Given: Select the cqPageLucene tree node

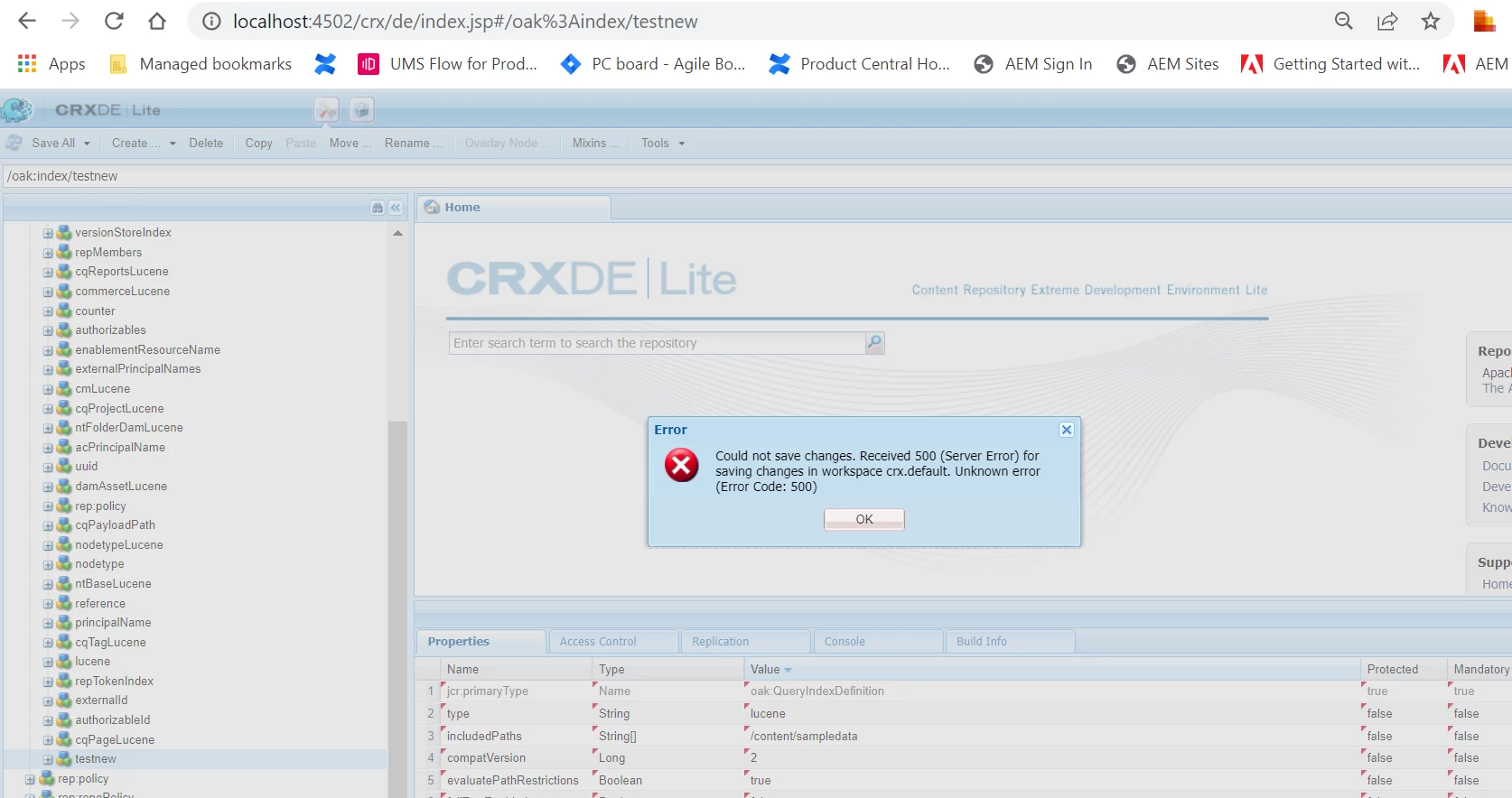Looking at the screenshot, I should pyautogui.click(x=115, y=740).
